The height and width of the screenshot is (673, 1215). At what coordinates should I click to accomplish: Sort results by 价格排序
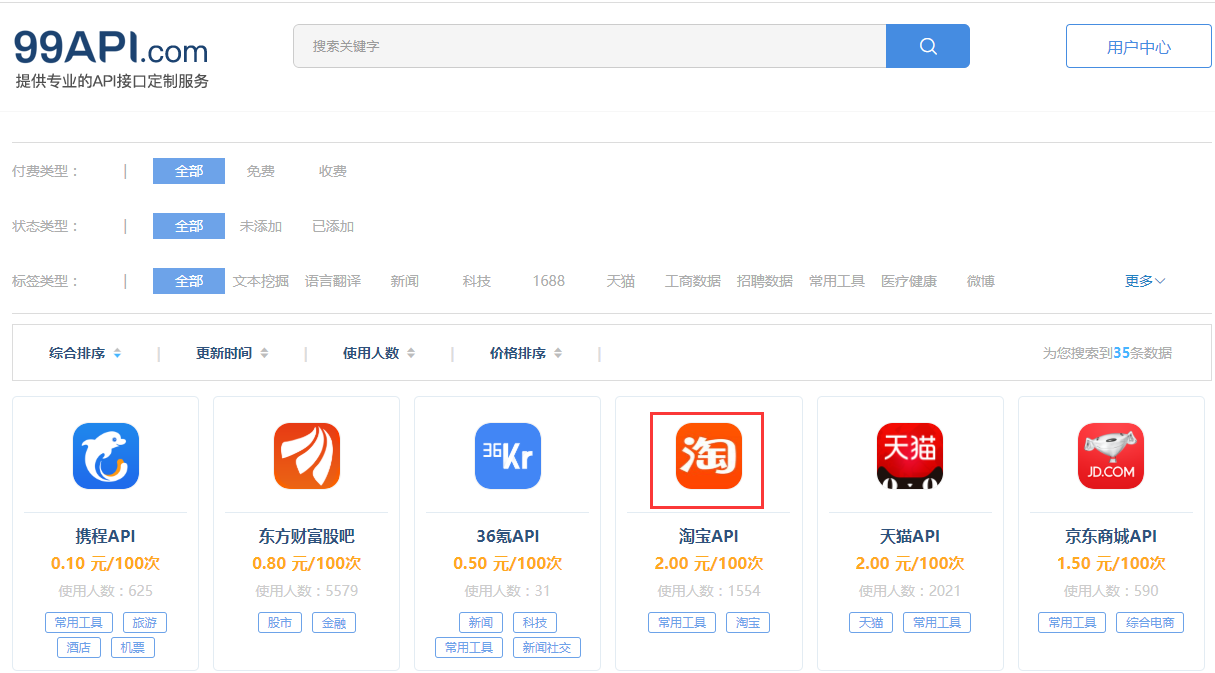coord(525,353)
